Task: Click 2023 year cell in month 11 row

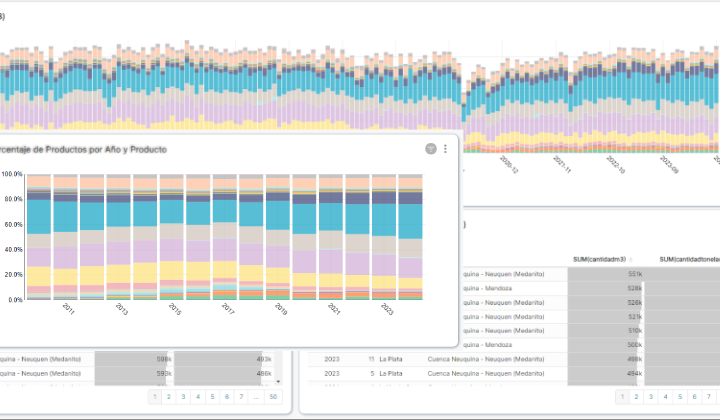Action: (332, 359)
